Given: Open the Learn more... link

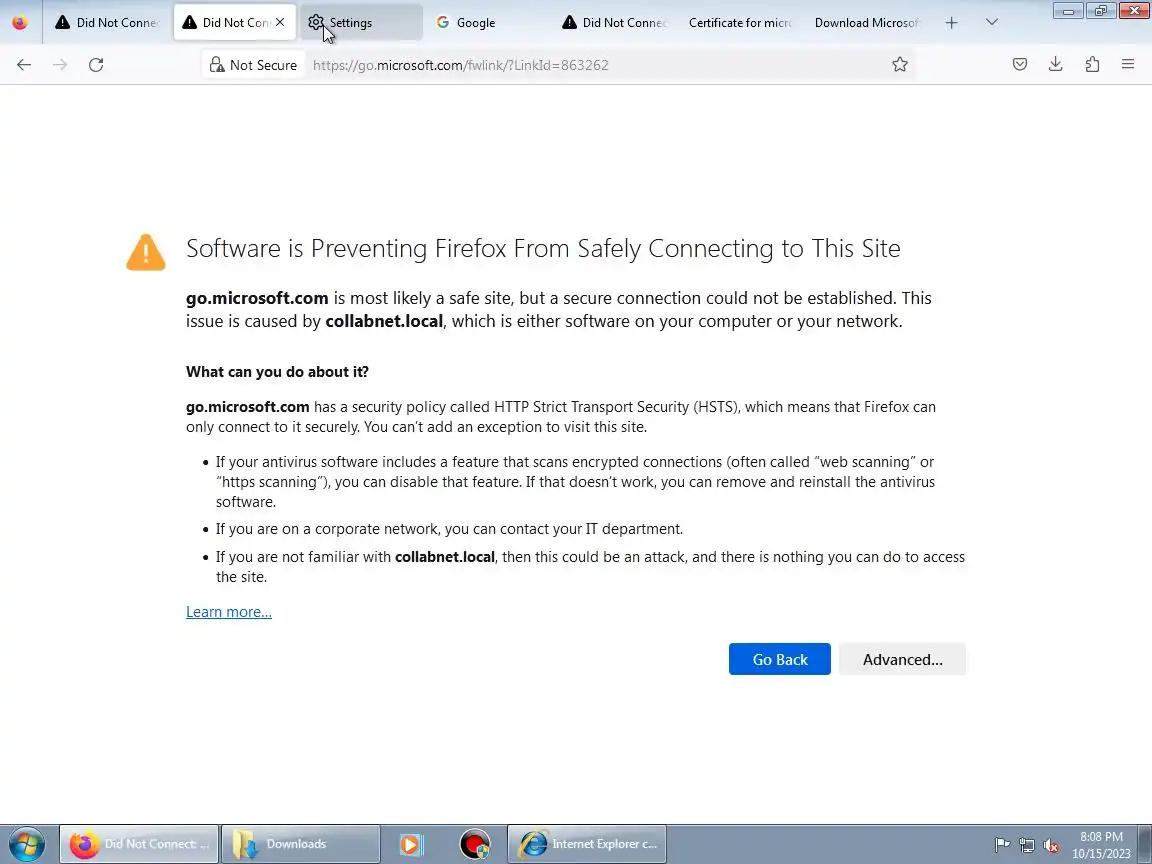Looking at the screenshot, I should point(228,612).
